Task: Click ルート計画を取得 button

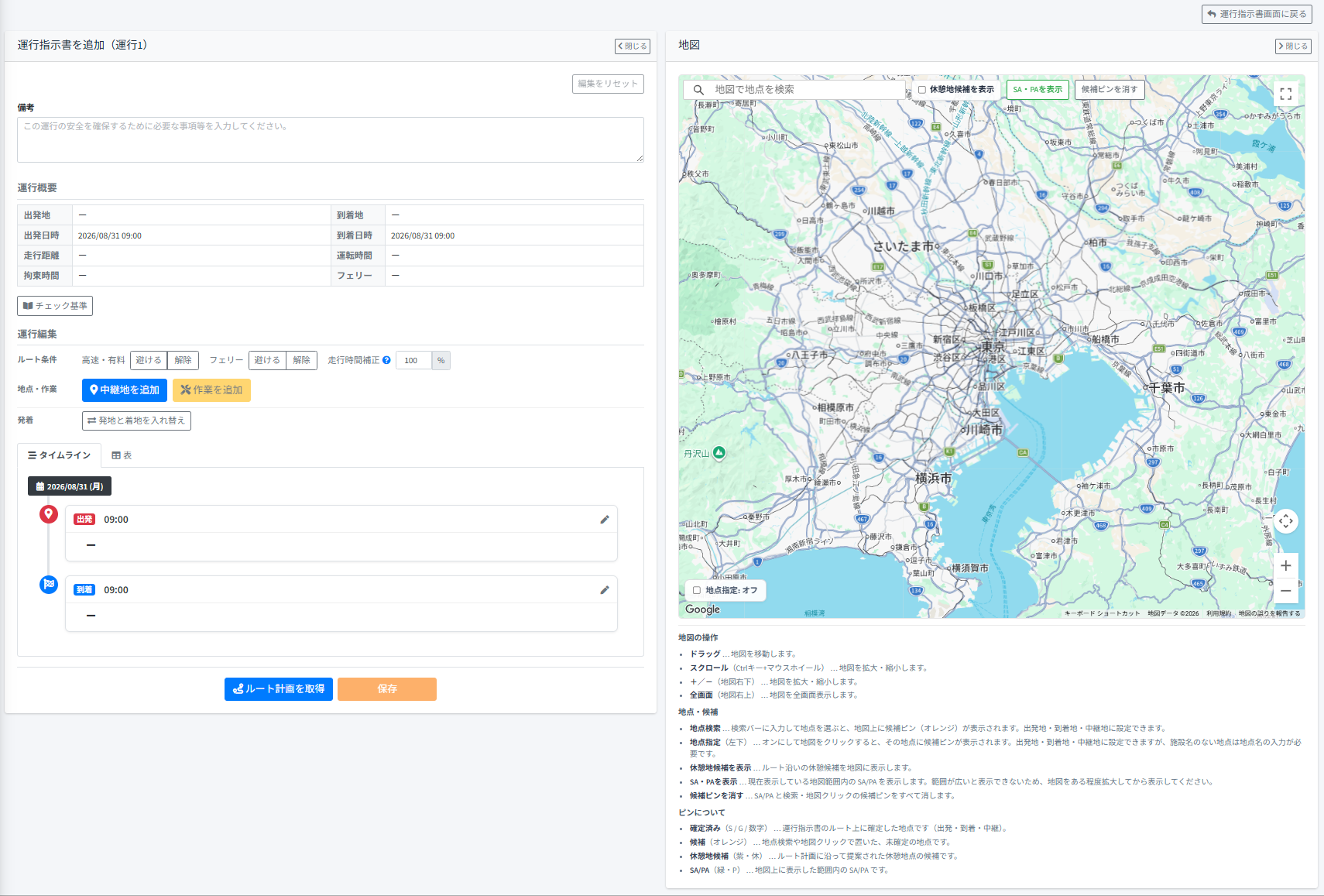Action: point(279,689)
